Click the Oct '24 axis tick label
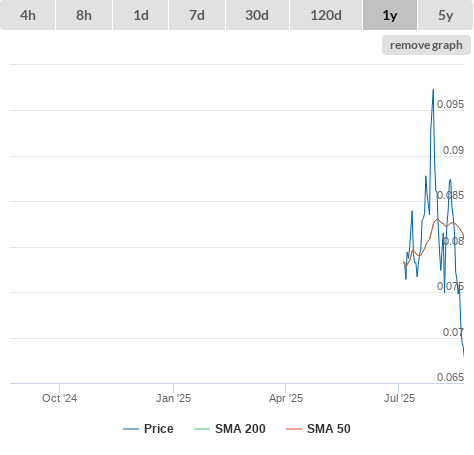The height and width of the screenshot is (455, 474). click(59, 398)
